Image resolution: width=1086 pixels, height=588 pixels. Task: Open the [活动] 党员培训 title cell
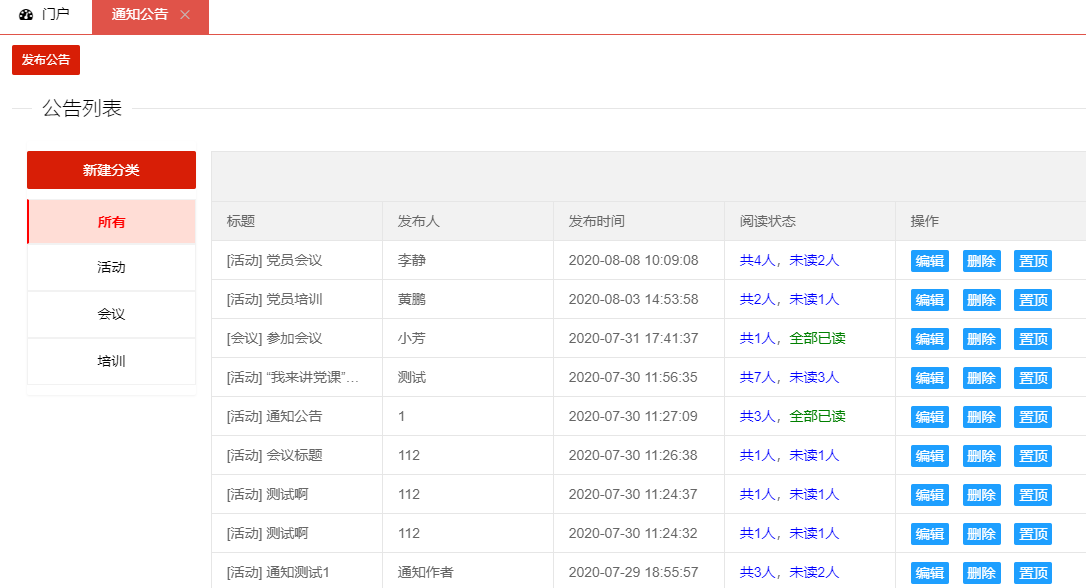pyautogui.click(x=275, y=300)
